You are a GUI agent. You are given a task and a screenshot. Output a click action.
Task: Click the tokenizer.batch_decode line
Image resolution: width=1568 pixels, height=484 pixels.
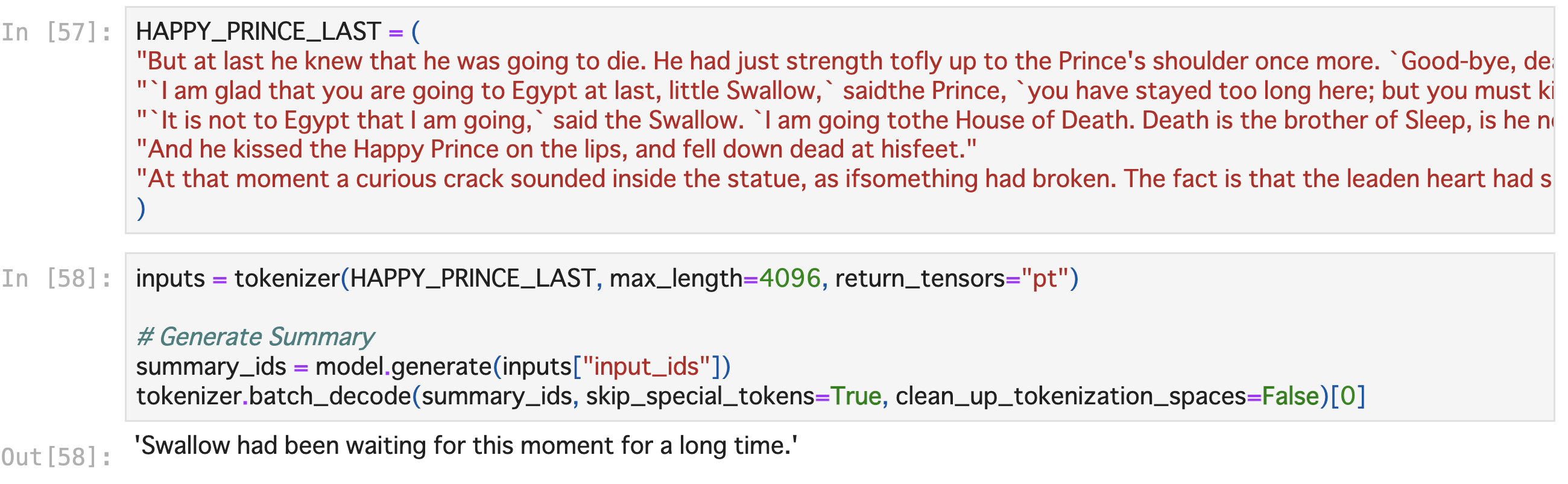[x=750, y=396]
